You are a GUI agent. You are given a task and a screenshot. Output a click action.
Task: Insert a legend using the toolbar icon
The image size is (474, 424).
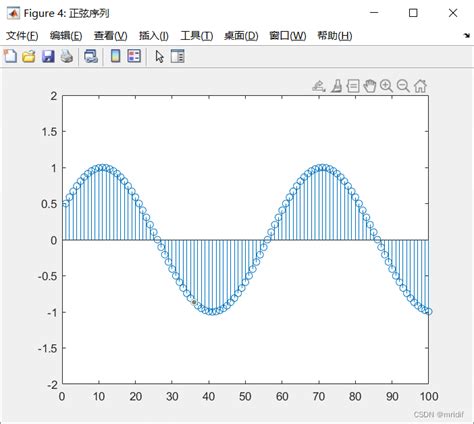click(134, 56)
